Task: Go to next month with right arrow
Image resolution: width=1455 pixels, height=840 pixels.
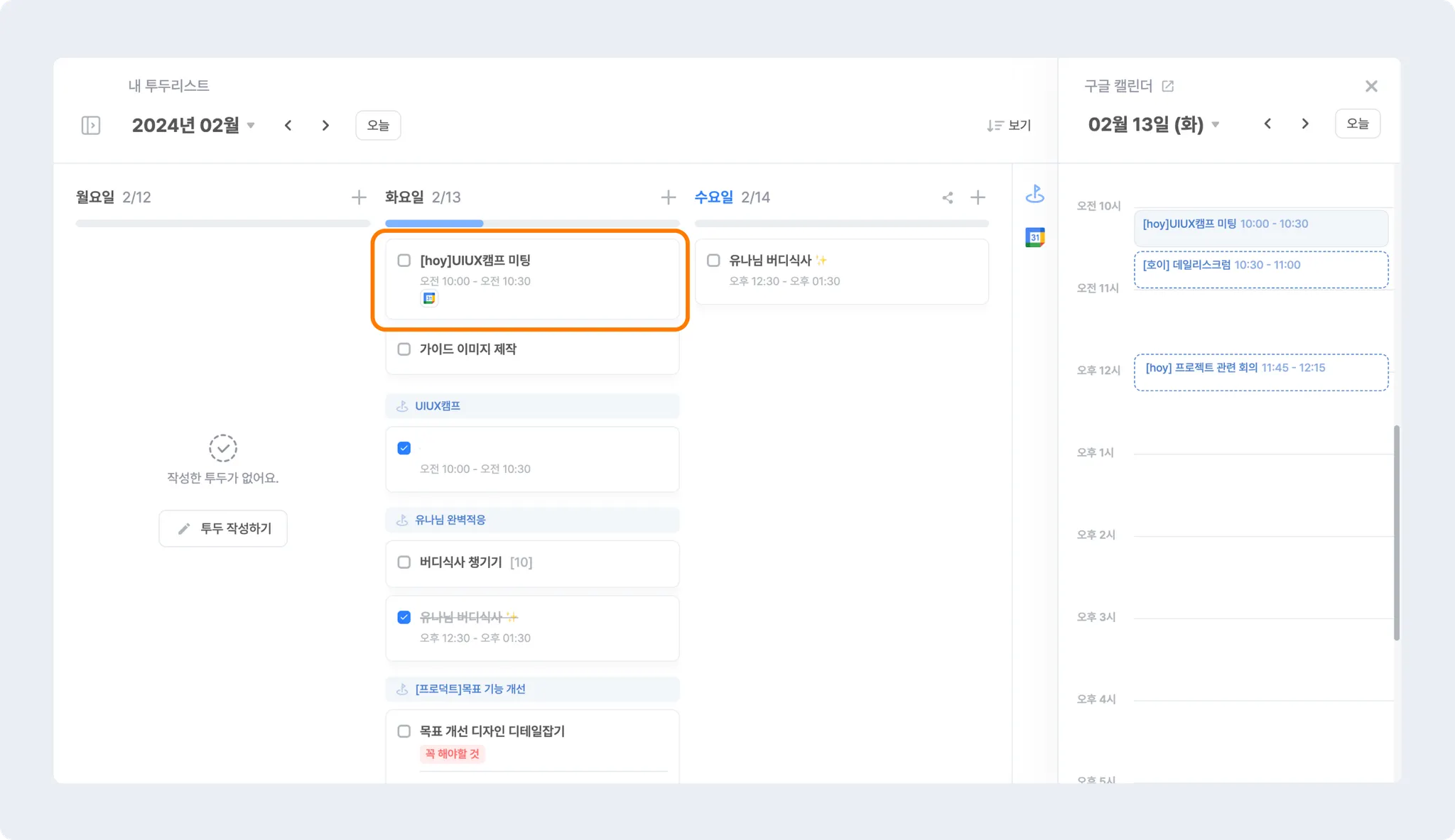Action: (325, 126)
